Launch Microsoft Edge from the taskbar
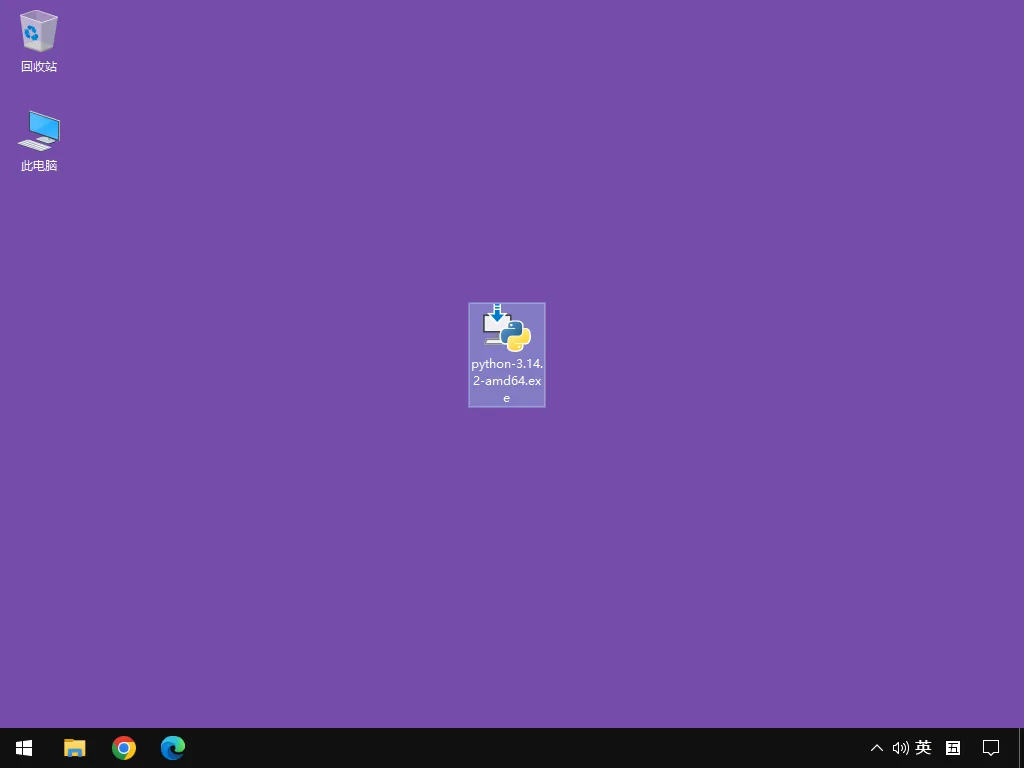Viewport: 1024px width, 768px height. pos(173,748)
